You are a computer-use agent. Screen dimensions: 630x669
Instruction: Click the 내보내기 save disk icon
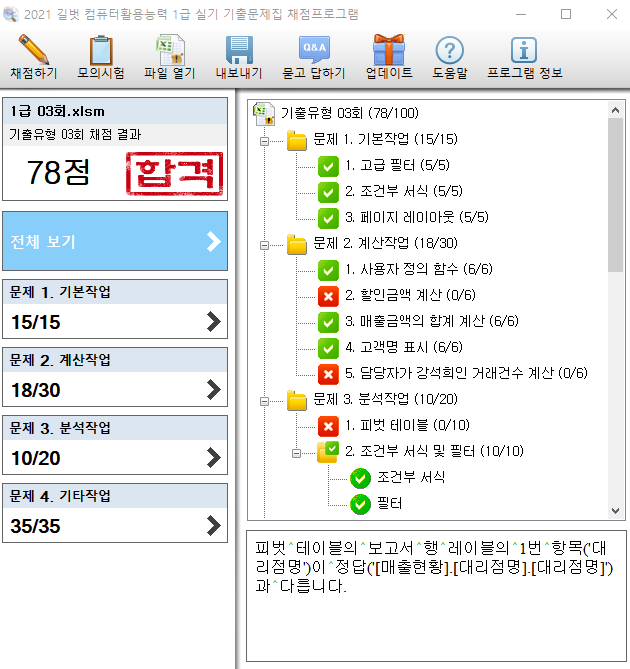click(238, 50)
